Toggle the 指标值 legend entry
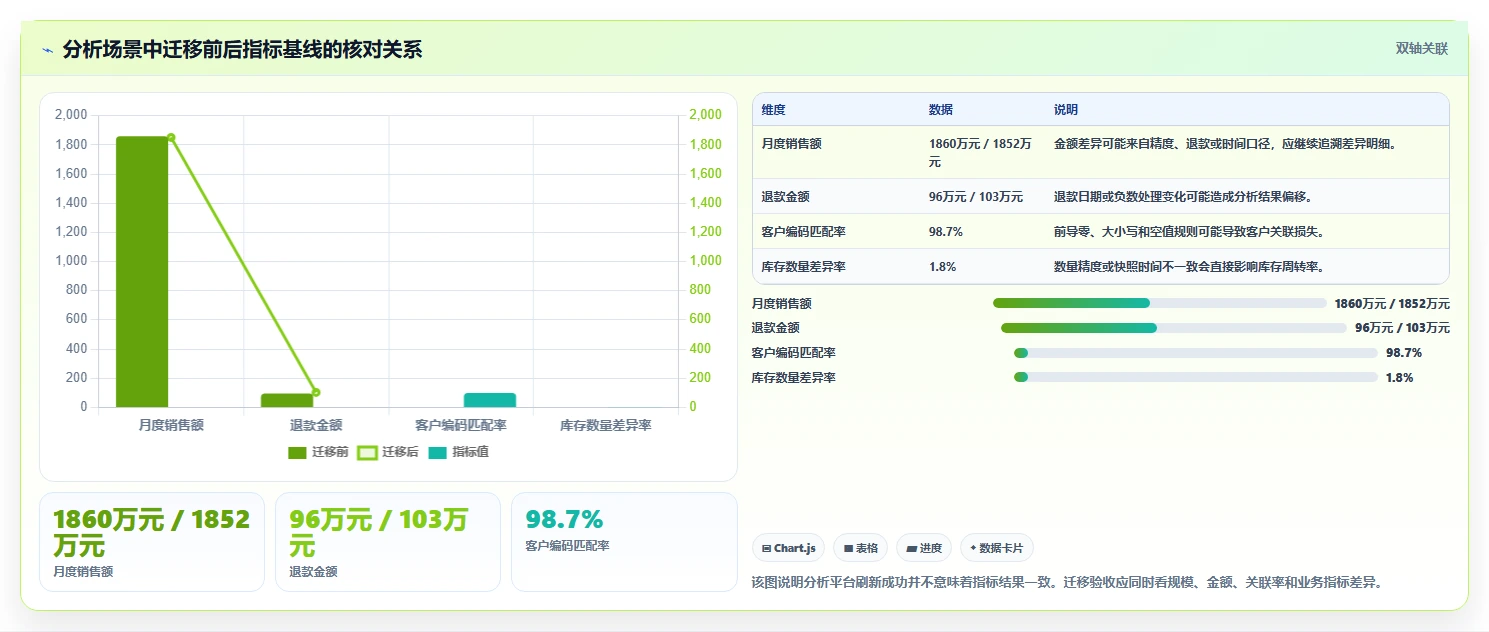Screen dimensions: 1489x632 point(459,452)
